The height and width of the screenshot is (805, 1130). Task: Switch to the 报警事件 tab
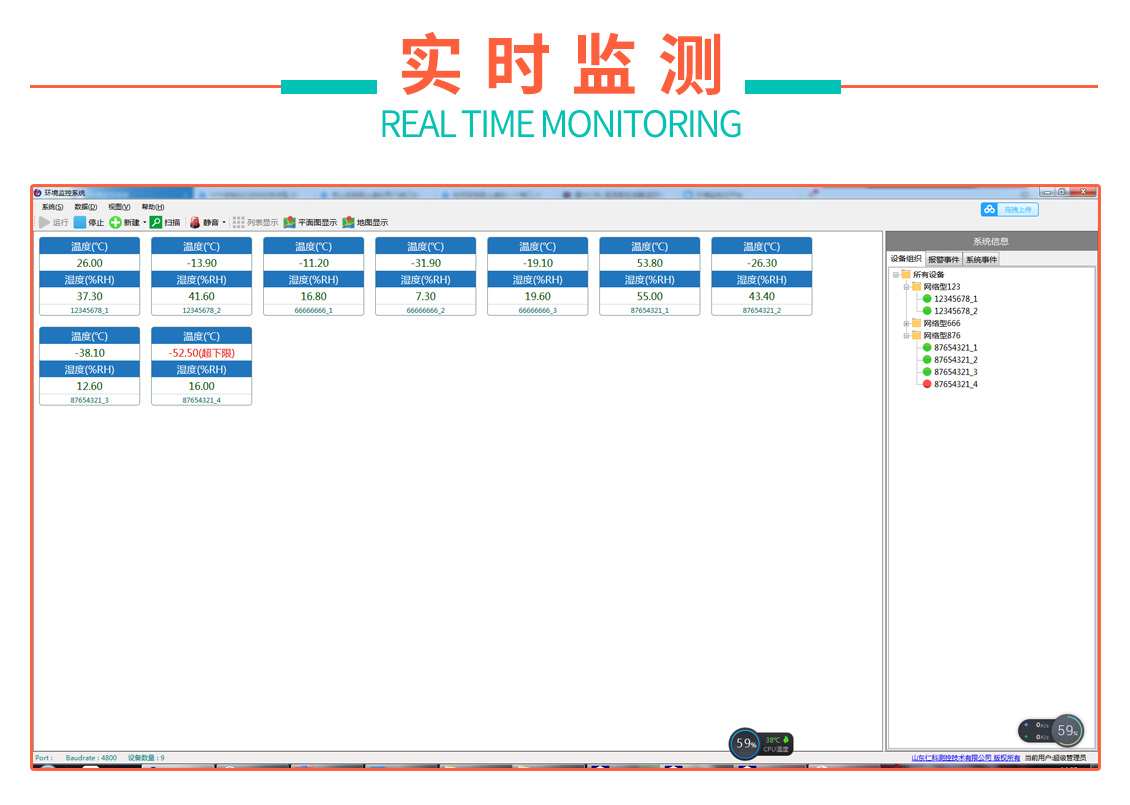pos(943,260)
